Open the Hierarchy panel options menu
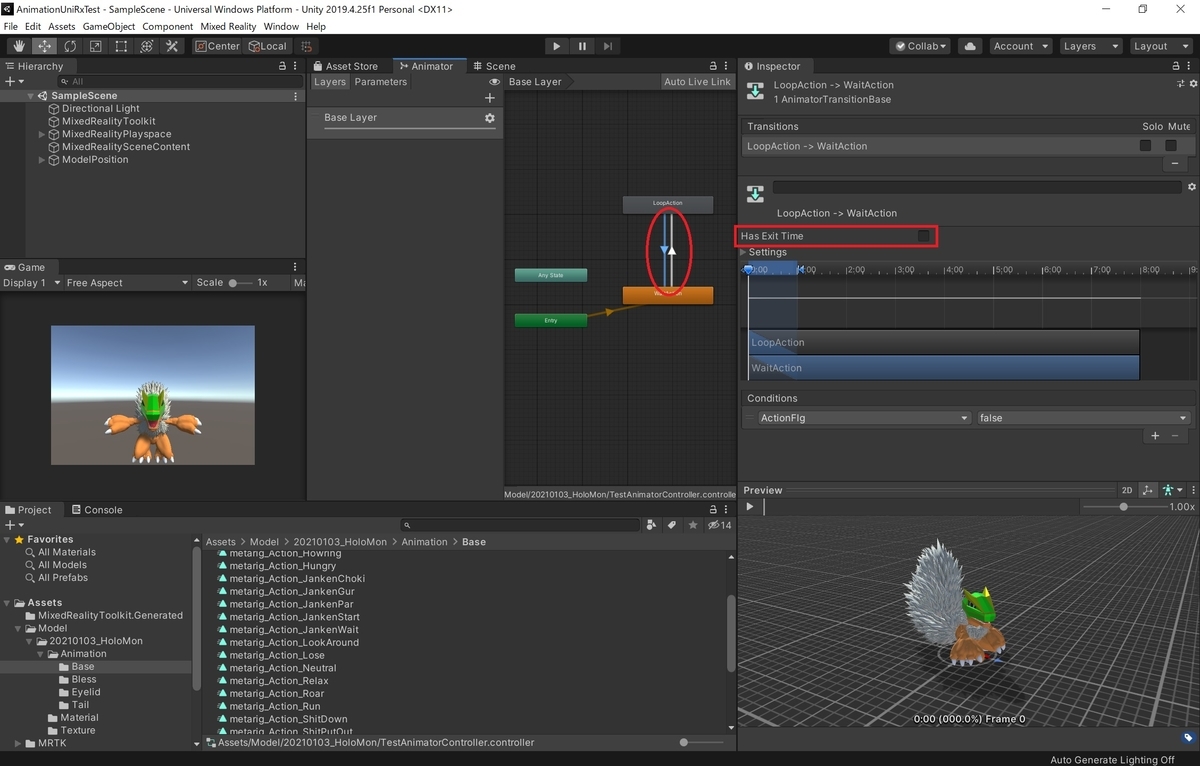1200x766 pixels. [x=296, y=66]
